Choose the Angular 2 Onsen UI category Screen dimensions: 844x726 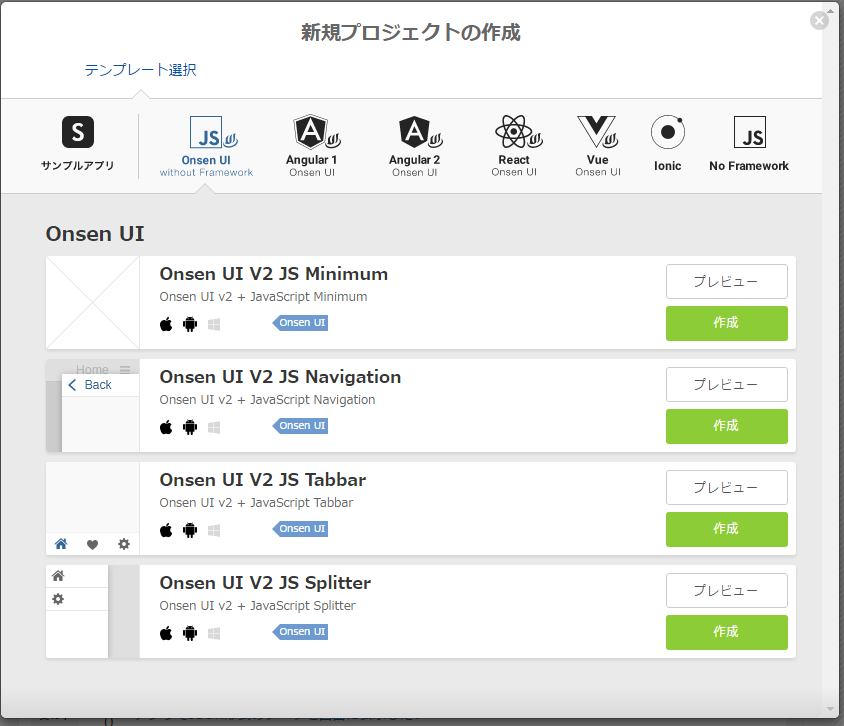tap(414, 146)
